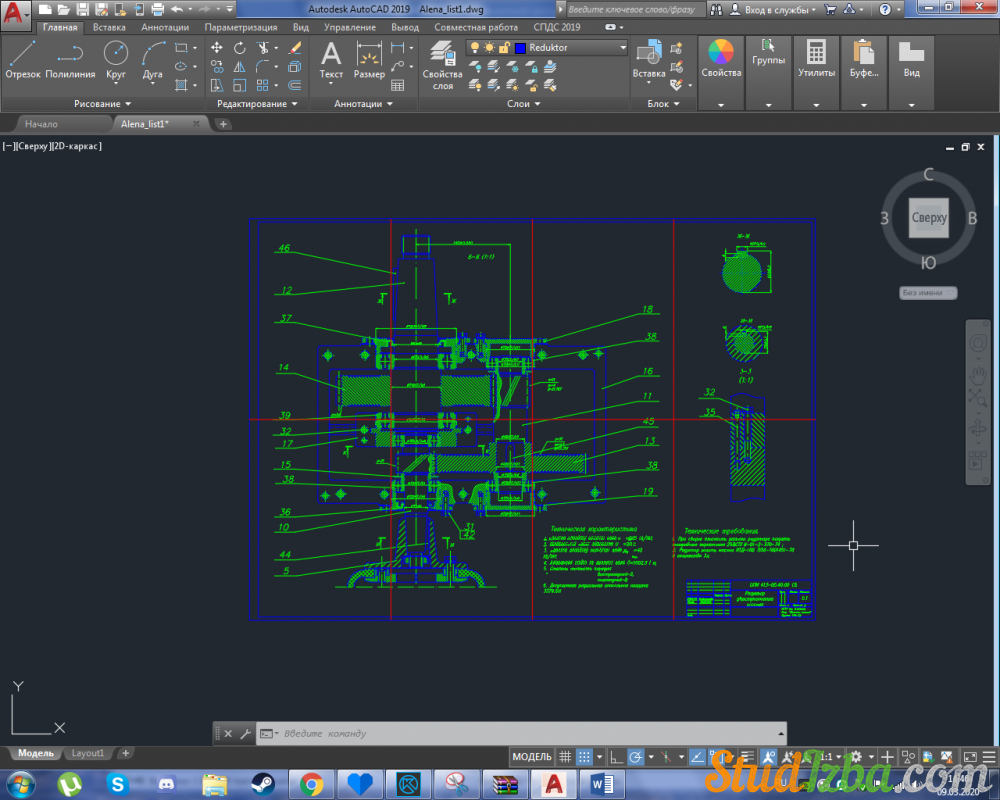Toggle grid display in status bar
The image size is (1000, 800).
tap(565, 757)
